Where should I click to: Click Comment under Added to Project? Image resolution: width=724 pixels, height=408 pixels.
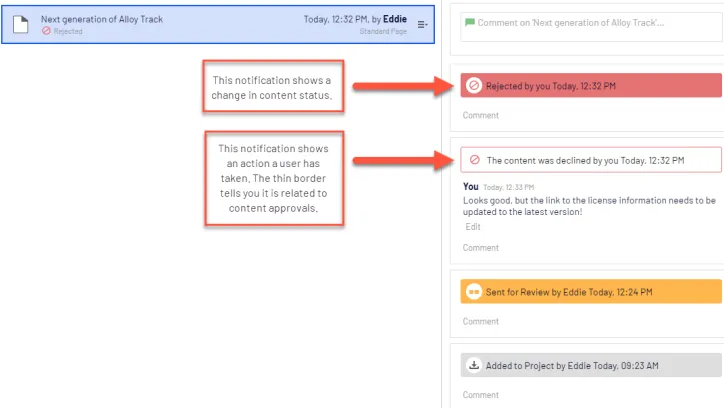click(x=481, y=395)
